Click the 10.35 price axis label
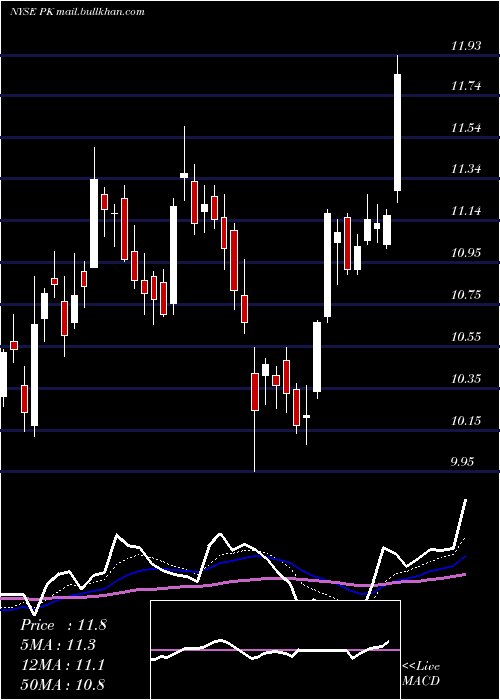The image size is (500, 700). click(x=466, y=379)
